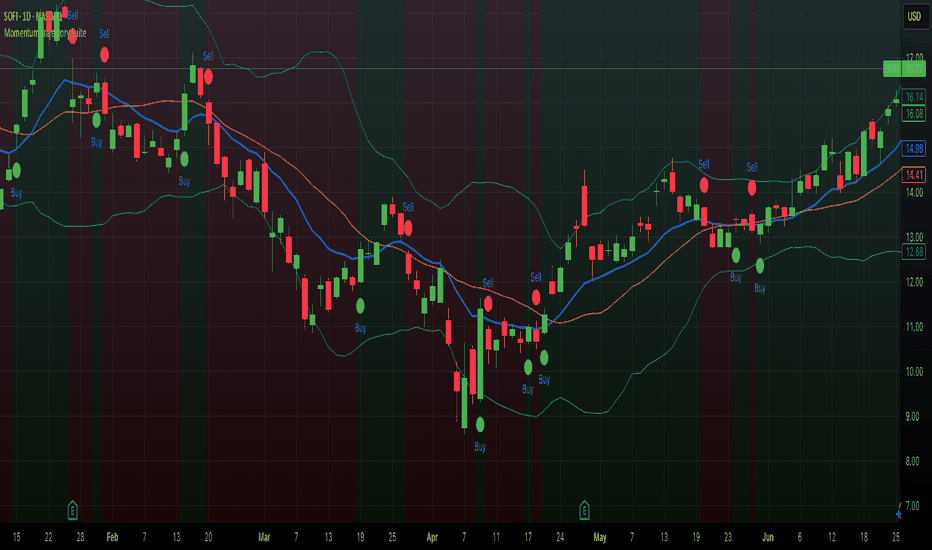Click the Sell dot above the May 19 candles
This screenshot has width=932, height=550.
(704, 185)
